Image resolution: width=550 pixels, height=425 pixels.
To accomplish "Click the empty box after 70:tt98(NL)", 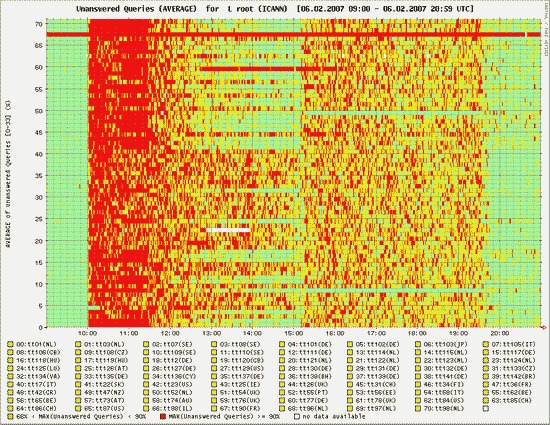I will pyautogui.click(x=485, y=409).
